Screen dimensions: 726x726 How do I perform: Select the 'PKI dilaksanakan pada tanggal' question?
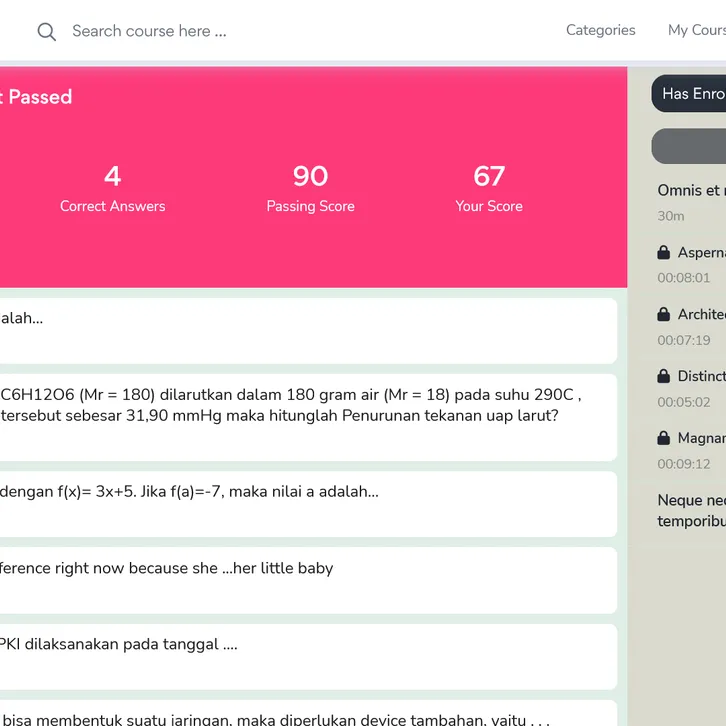click(300, 656)
